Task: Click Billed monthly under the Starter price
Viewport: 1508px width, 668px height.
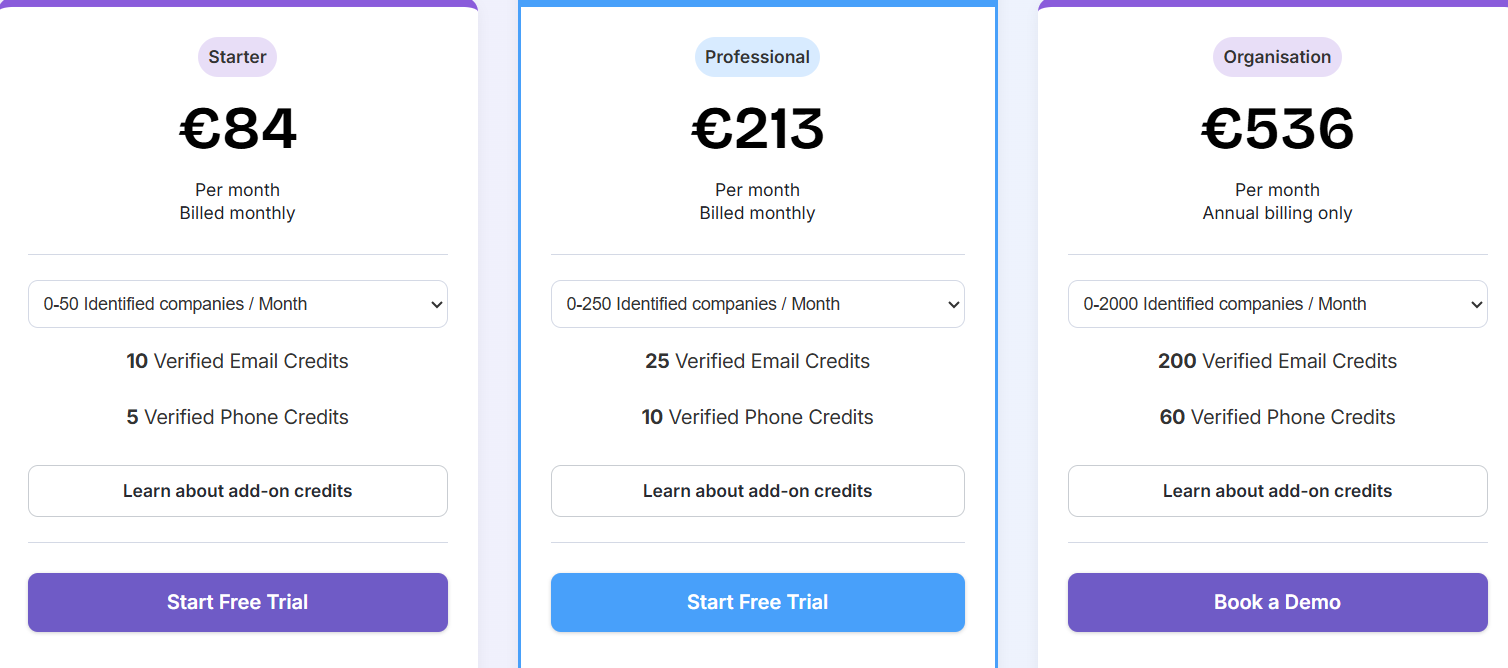Action: (237, 213)
